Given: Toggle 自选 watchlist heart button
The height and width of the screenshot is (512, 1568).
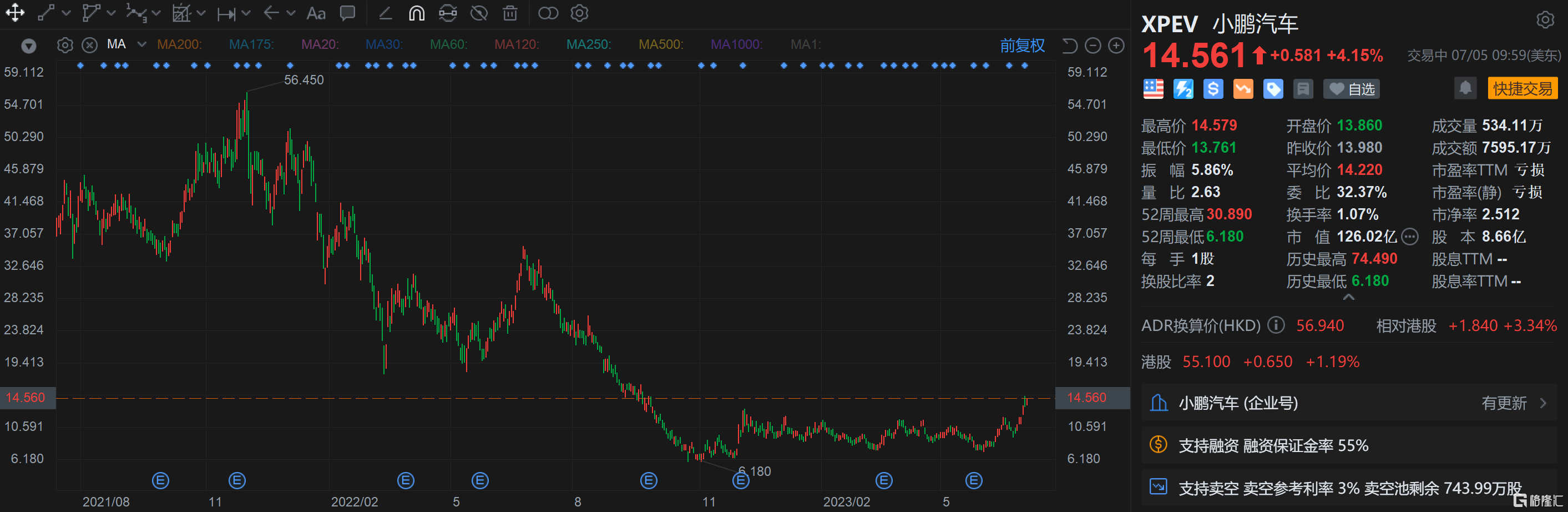Looking at the screenshot, I should tap(1351, 89).
